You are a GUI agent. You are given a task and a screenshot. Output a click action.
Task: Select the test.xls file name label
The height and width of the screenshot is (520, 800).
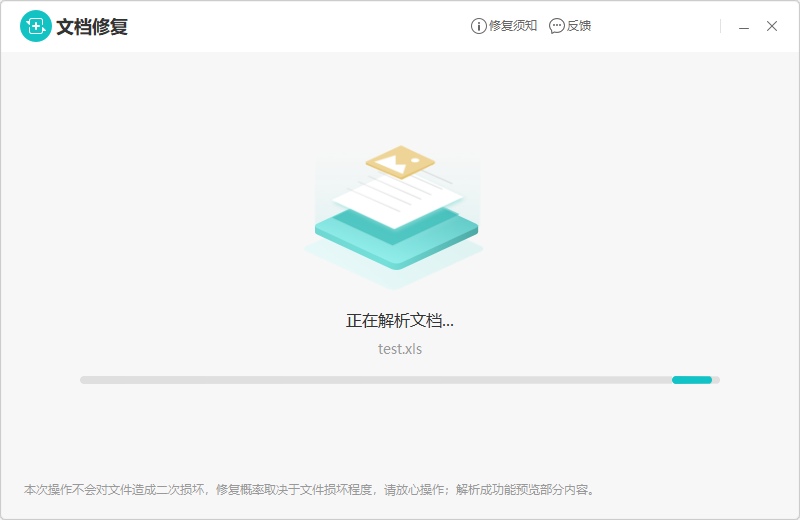[x=400, y=349]
